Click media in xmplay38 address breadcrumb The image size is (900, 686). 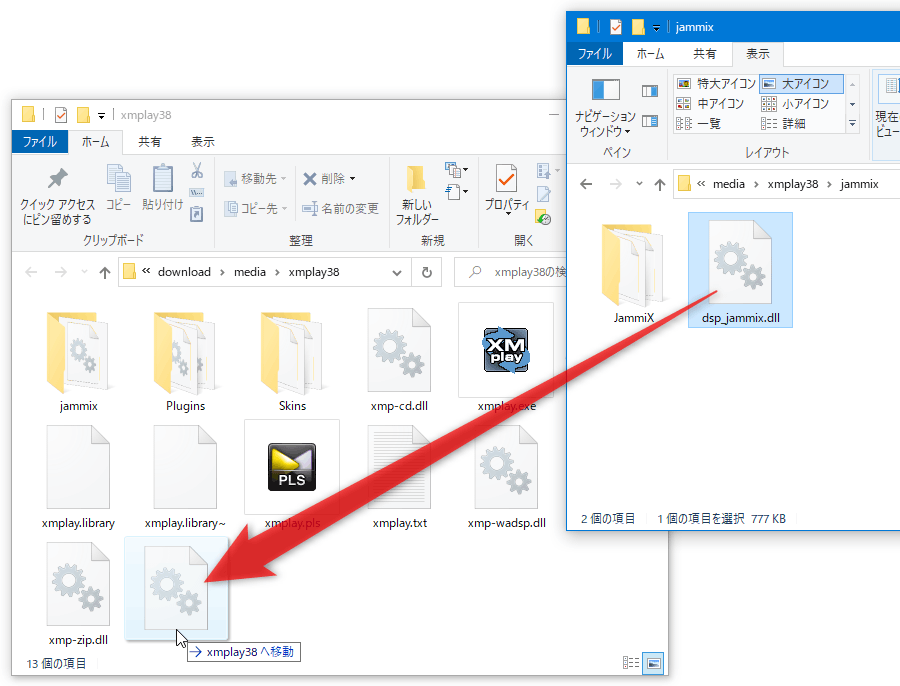coord(250,272)
